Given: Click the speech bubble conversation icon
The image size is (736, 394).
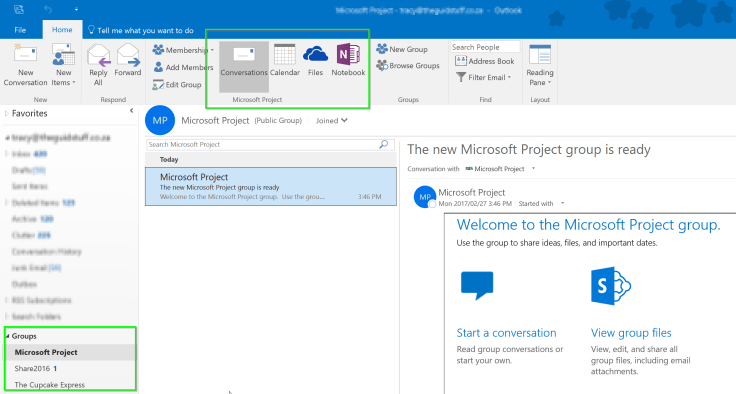Looking at the screenshot, I should click(477, 285).
